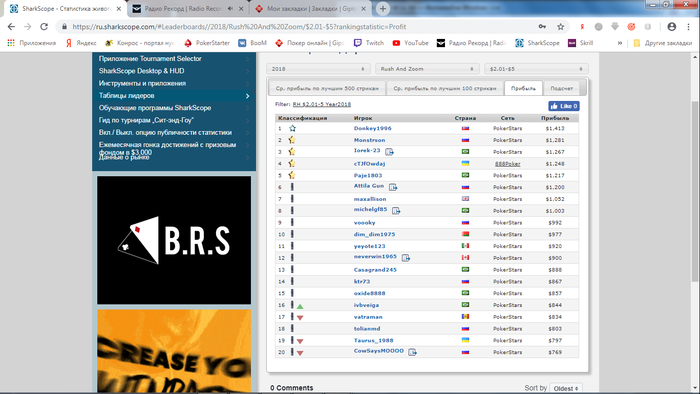Open PokerStarter bookmark
The image size is (700, 394).
click(x=207, y=43)
